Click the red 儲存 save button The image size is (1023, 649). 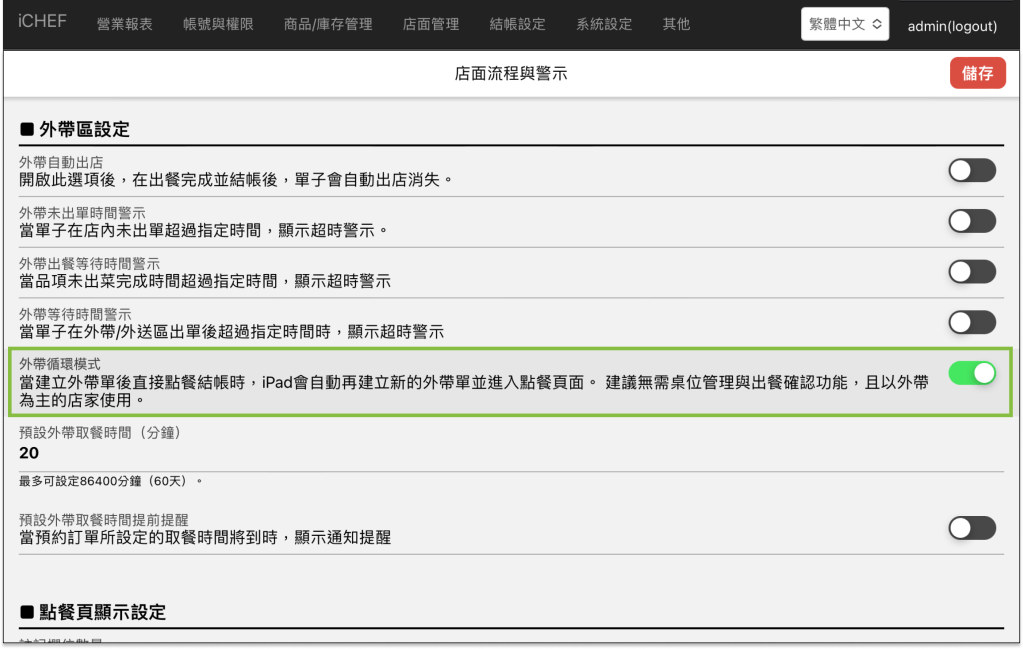pyautogui.click(x=977, y=73)
